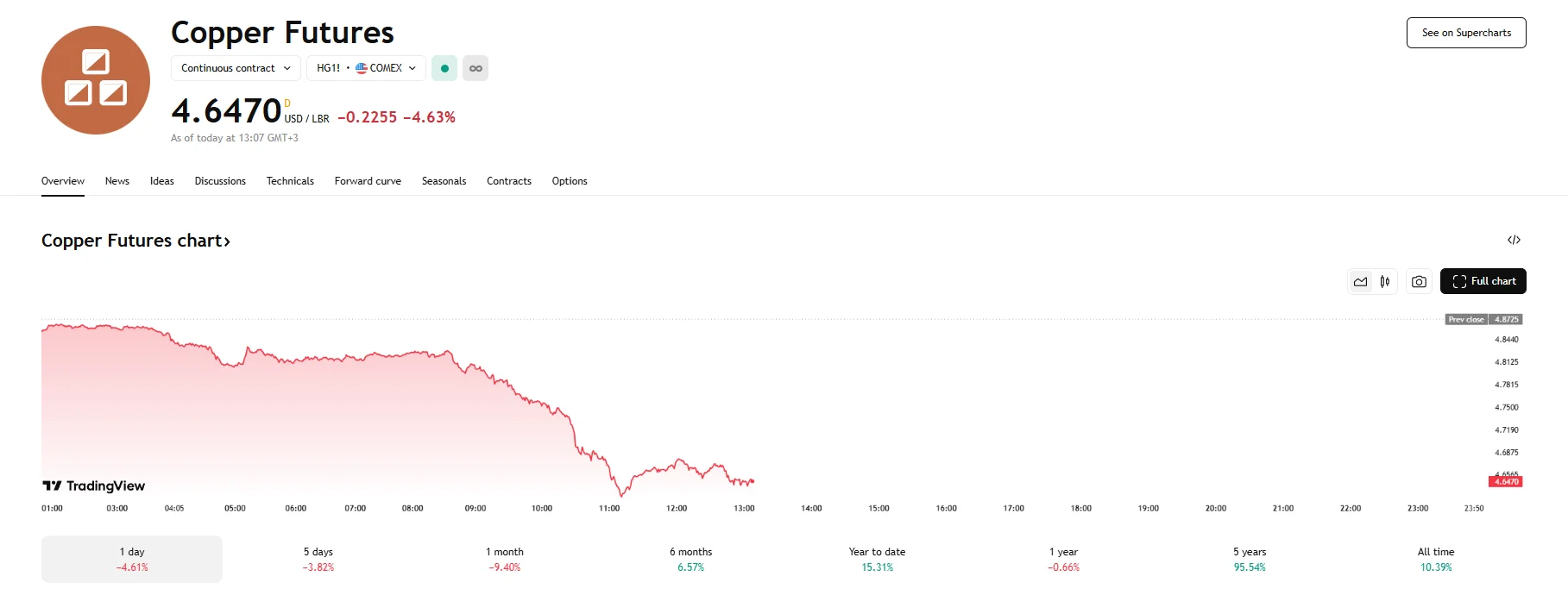Select the 1 day time range
1568x589 pixels.
[x=132, y=559]
